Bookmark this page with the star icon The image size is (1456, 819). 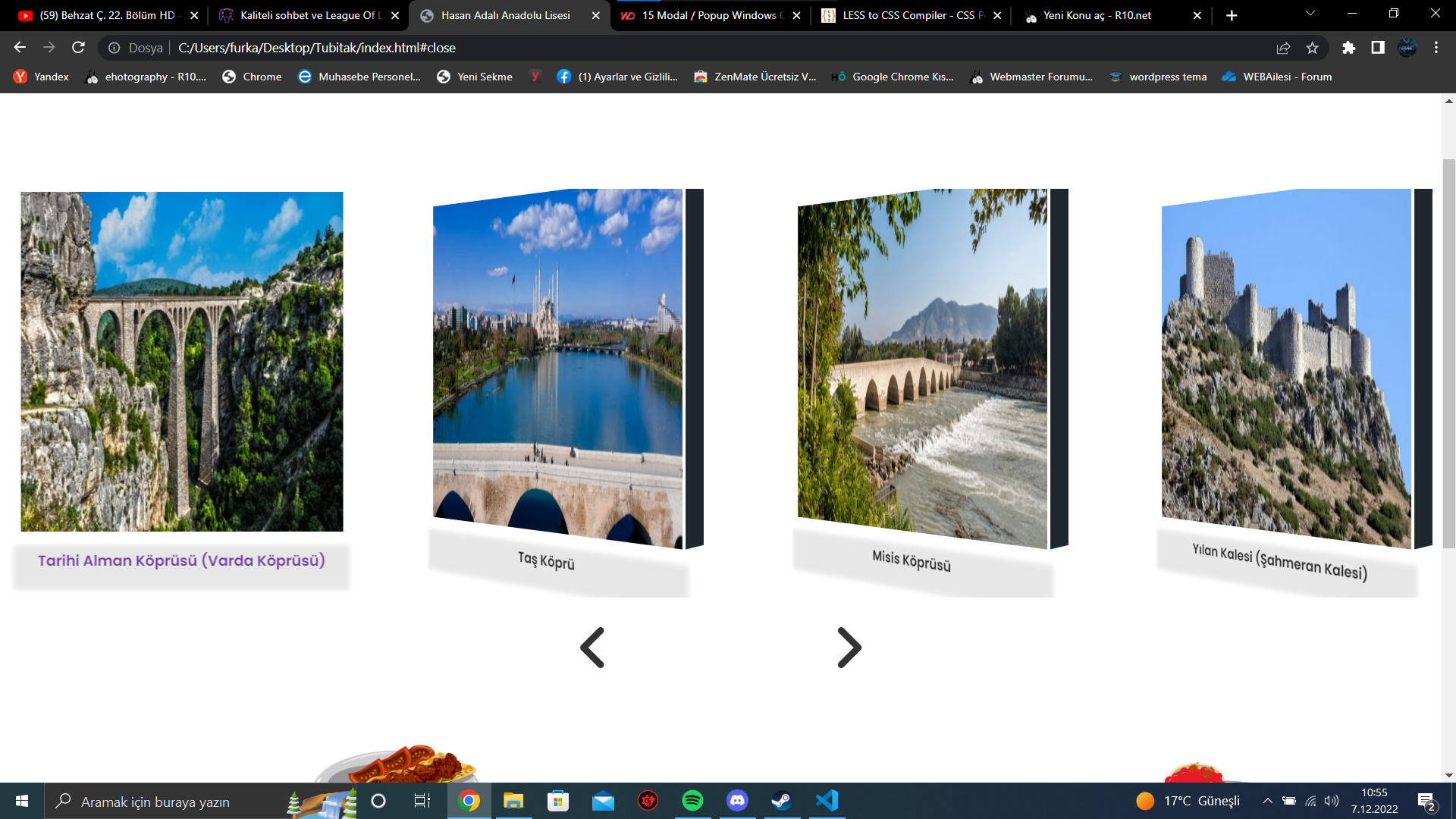(x=1312, y=48)
